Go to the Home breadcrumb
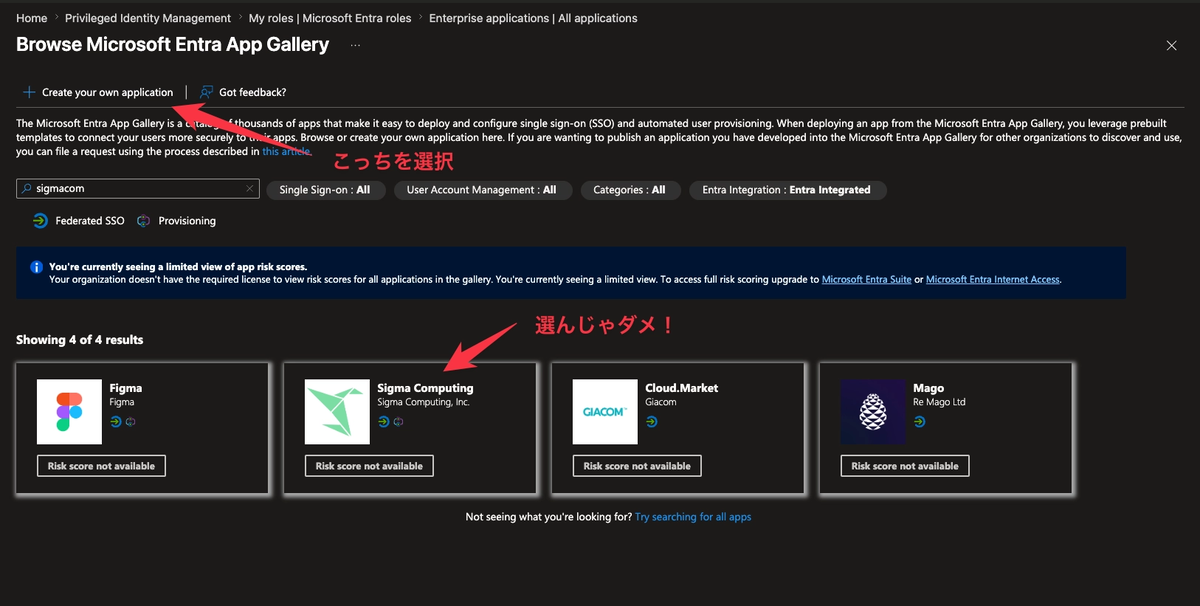The height and width of the screenshot is (606, 1200). tap(32, 18)
